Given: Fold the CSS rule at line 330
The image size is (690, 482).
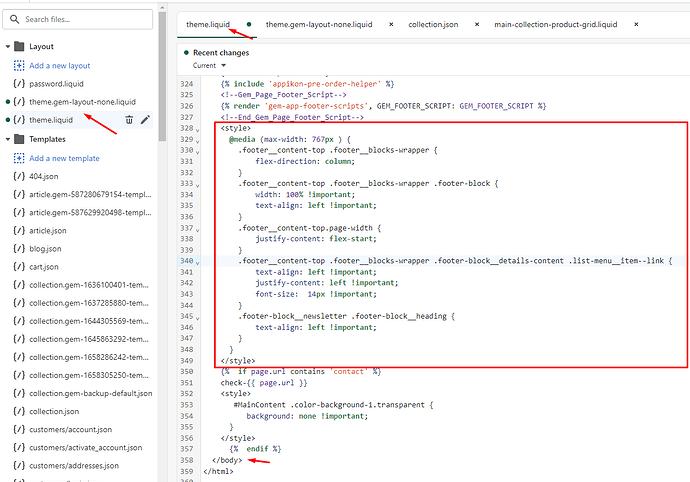Looking at the screenshot, I should coord(198,151).
